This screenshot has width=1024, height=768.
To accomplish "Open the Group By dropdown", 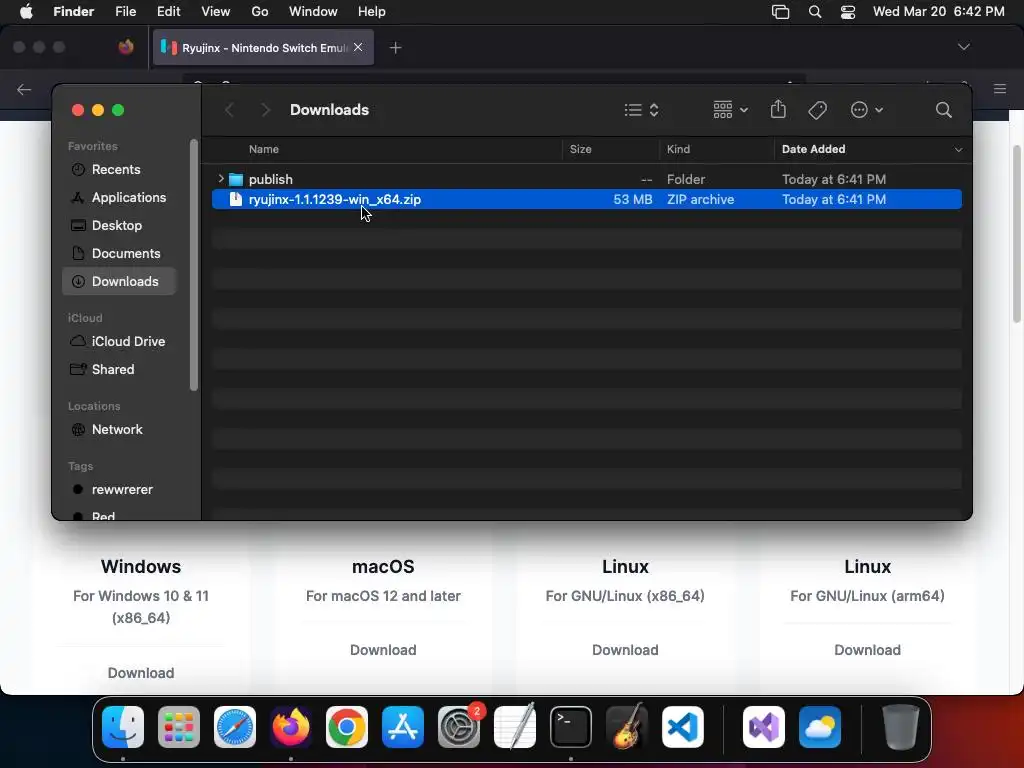I will pos(730,110).
